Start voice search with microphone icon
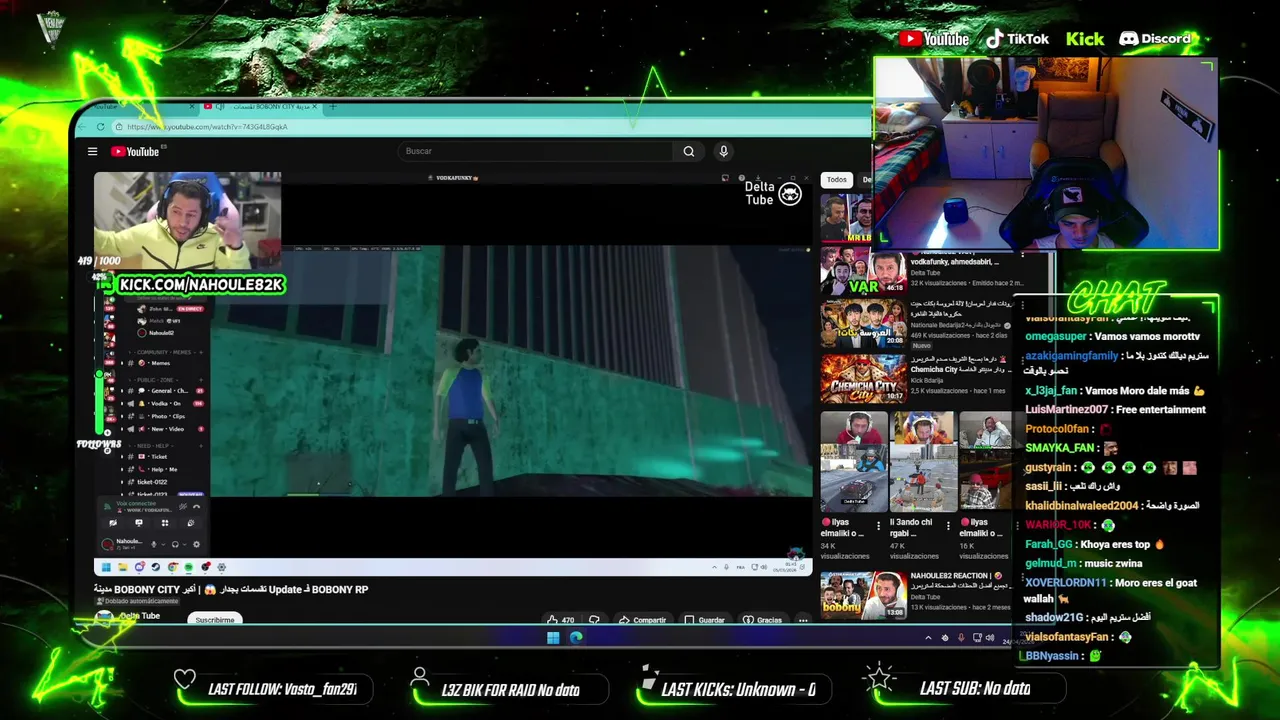 [723, 151]
